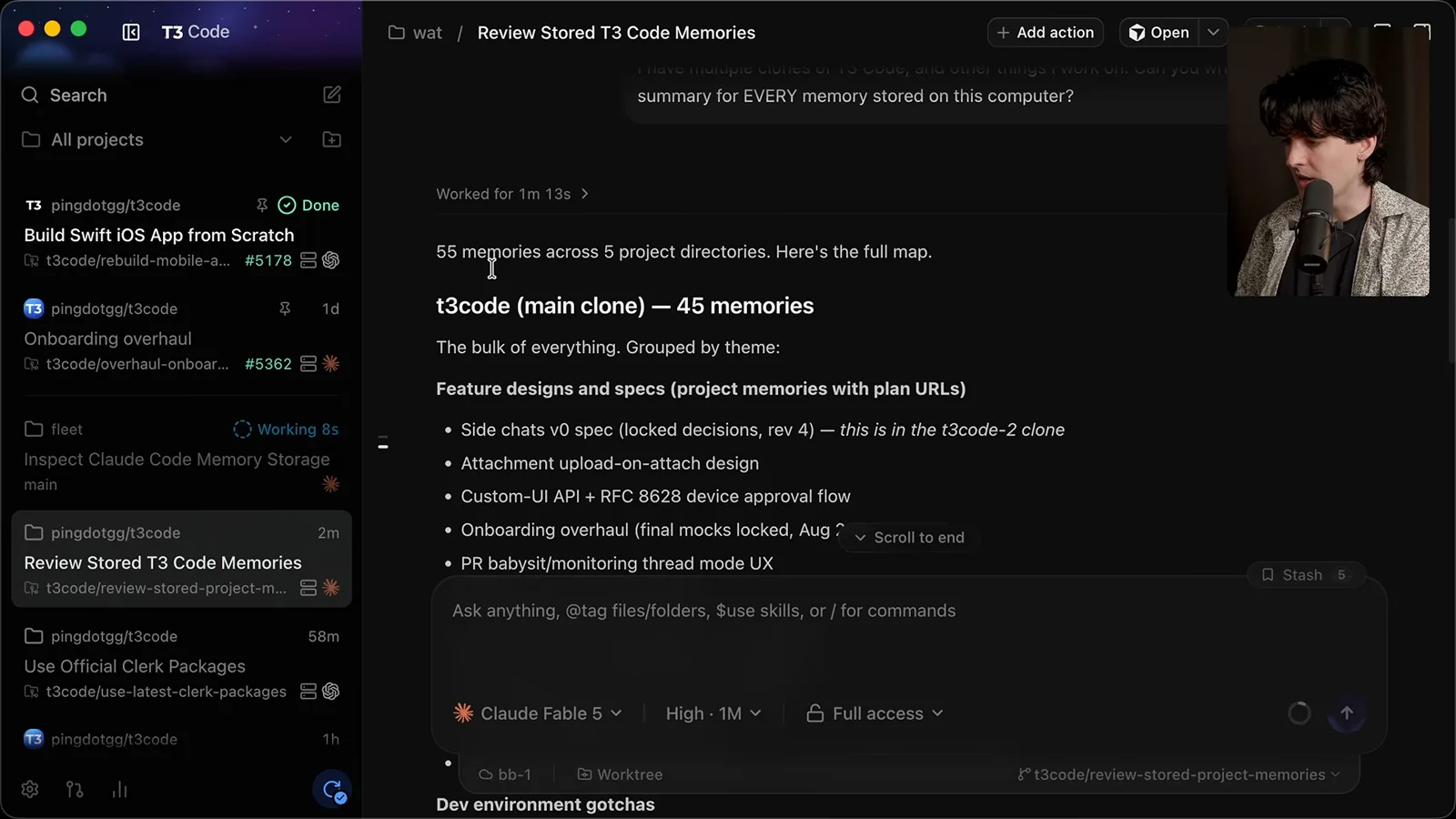Open settings gear in sidebar footer
The height and width of the screenshot is (819, 1456).
30,789
